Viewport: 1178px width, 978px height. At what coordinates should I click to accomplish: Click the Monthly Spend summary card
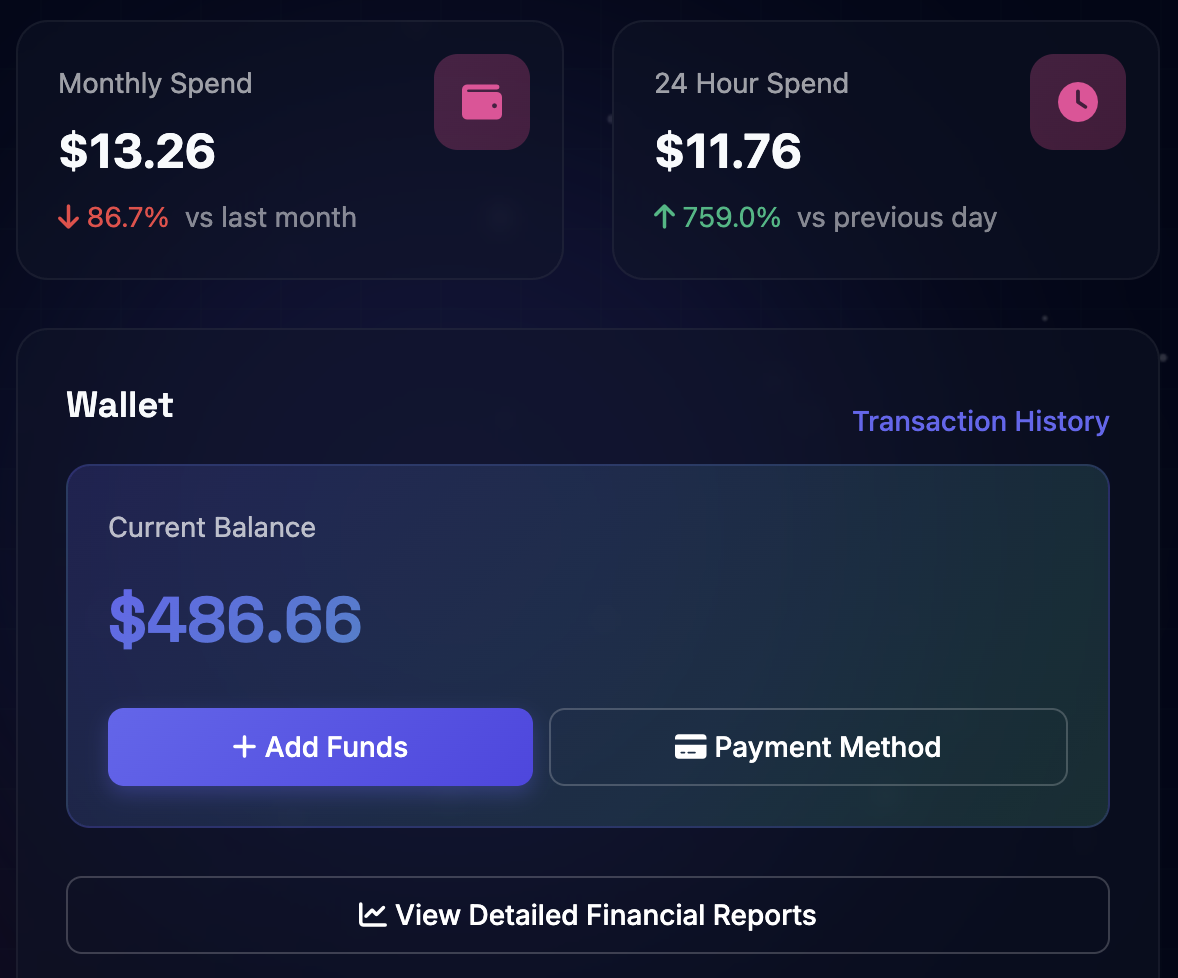click(290, 148)
